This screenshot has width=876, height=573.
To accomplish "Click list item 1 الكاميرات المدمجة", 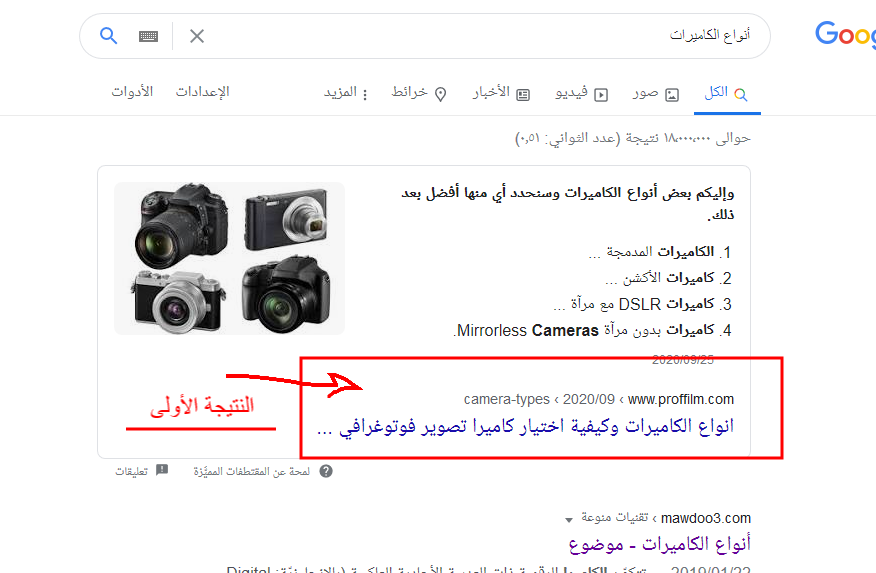I will [659, 252].
